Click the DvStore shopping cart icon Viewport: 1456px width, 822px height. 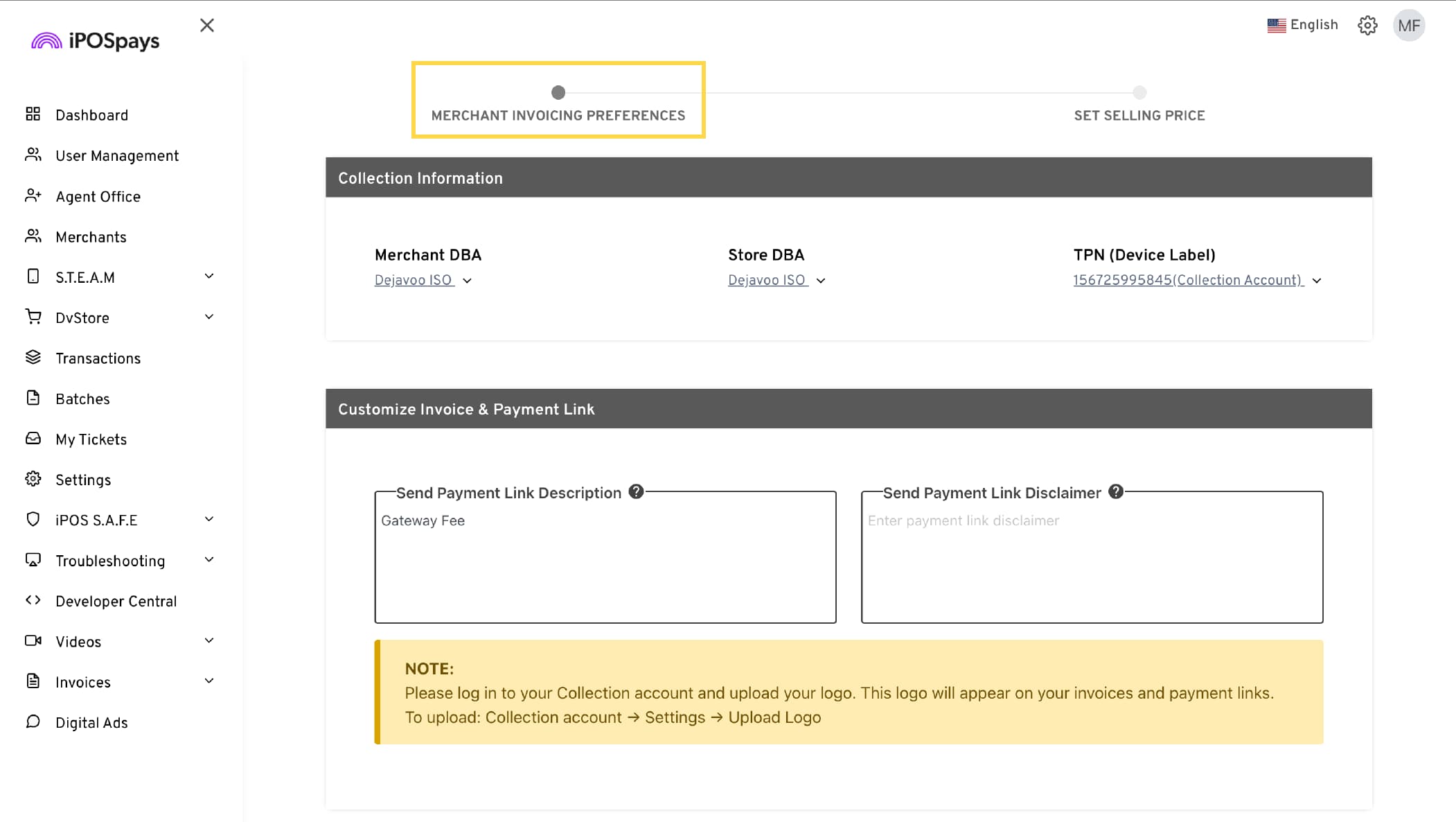[x=33, y=317]
